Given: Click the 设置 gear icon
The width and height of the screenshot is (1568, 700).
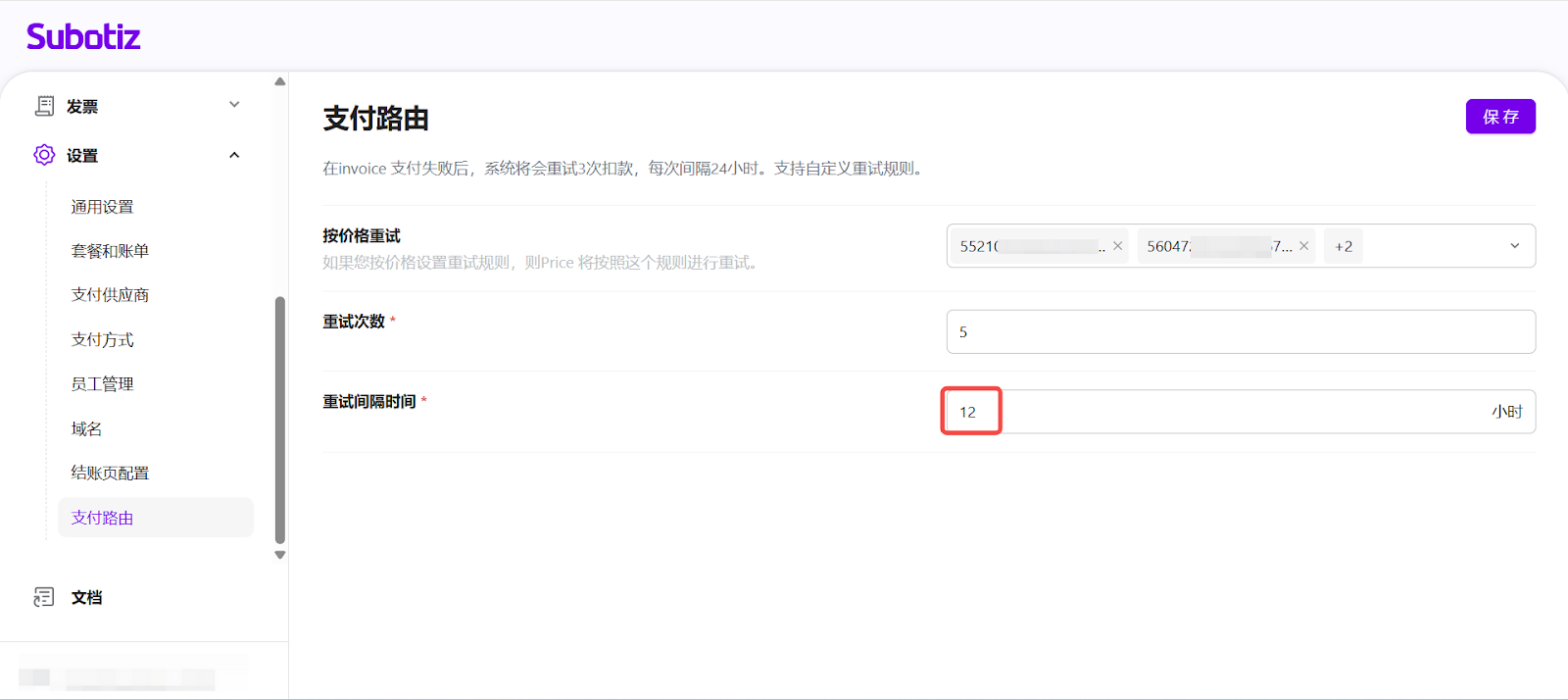Looking at the screenshot, I should pos(44,155).
